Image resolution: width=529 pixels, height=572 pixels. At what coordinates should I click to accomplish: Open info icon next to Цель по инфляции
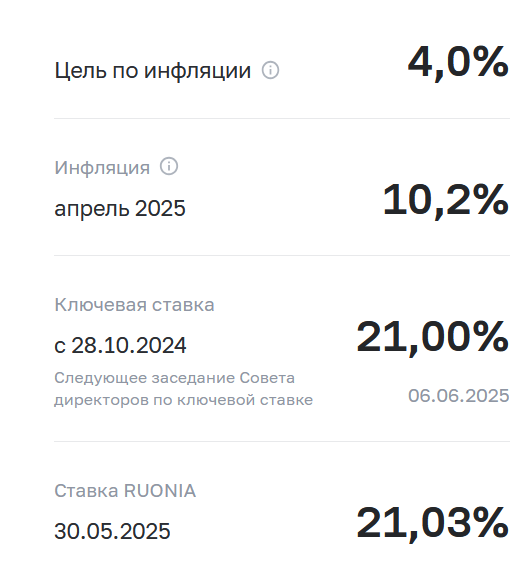pos(270,70)
